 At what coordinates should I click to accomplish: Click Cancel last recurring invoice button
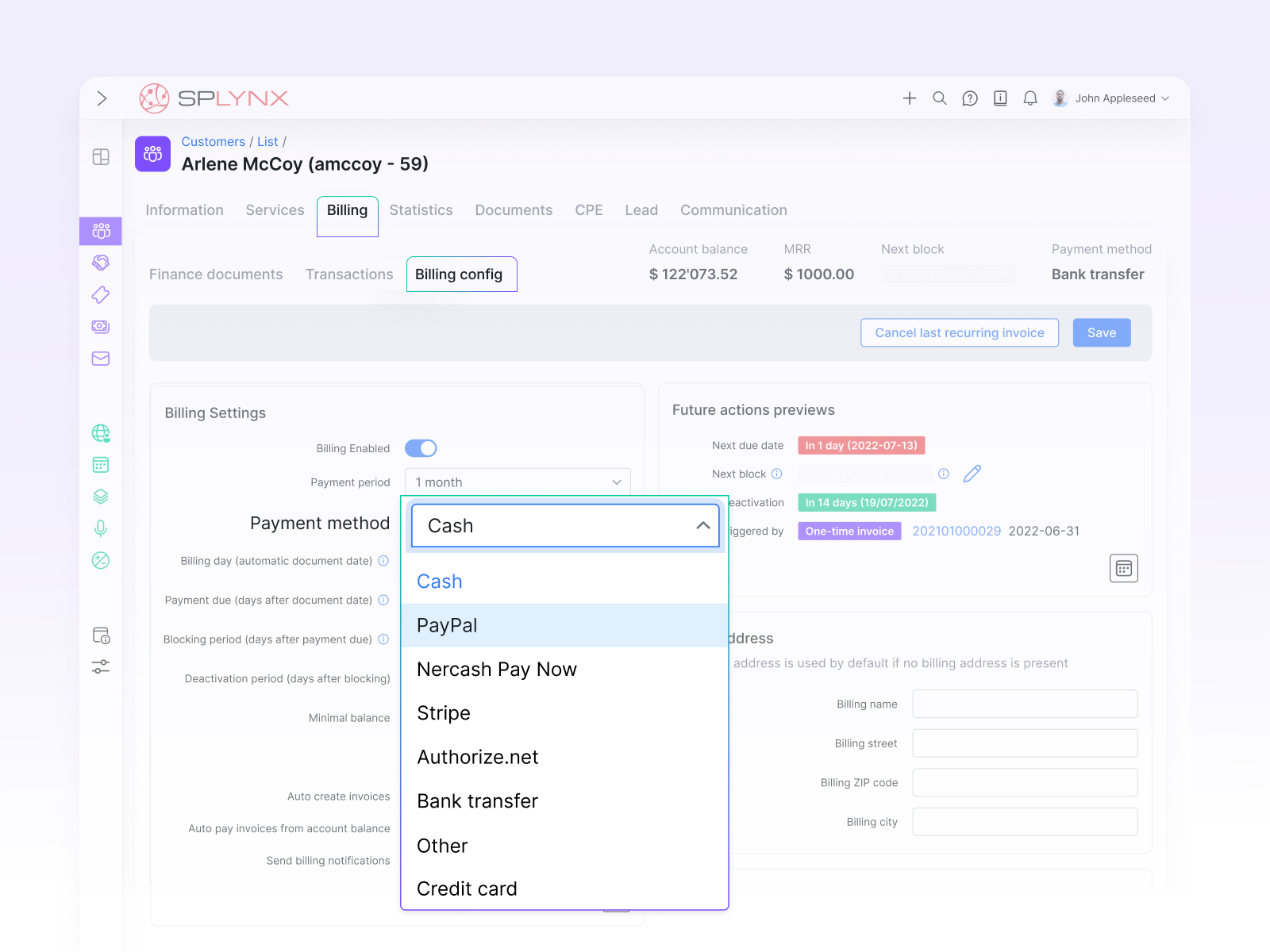959,332
